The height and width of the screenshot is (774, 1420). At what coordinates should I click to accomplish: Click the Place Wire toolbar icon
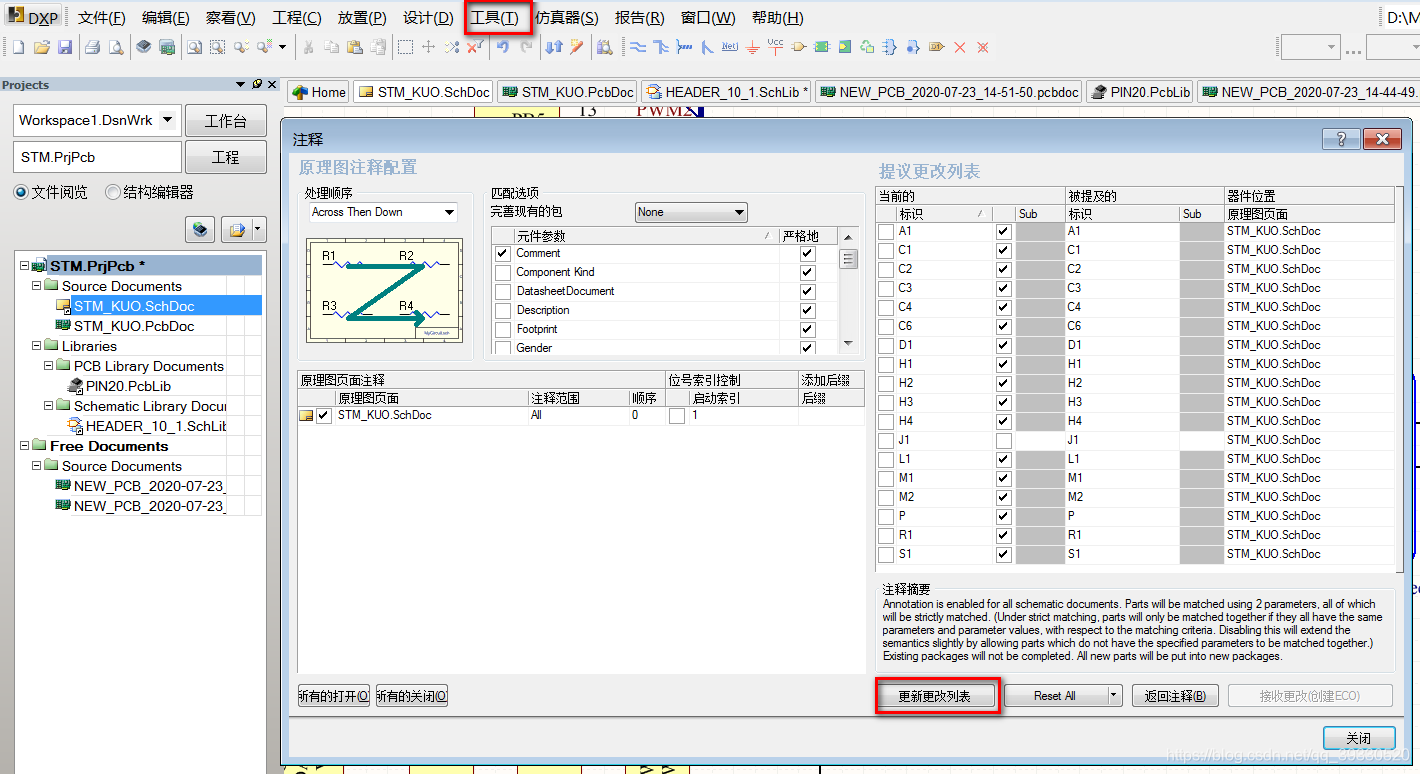tap(637, 47)
